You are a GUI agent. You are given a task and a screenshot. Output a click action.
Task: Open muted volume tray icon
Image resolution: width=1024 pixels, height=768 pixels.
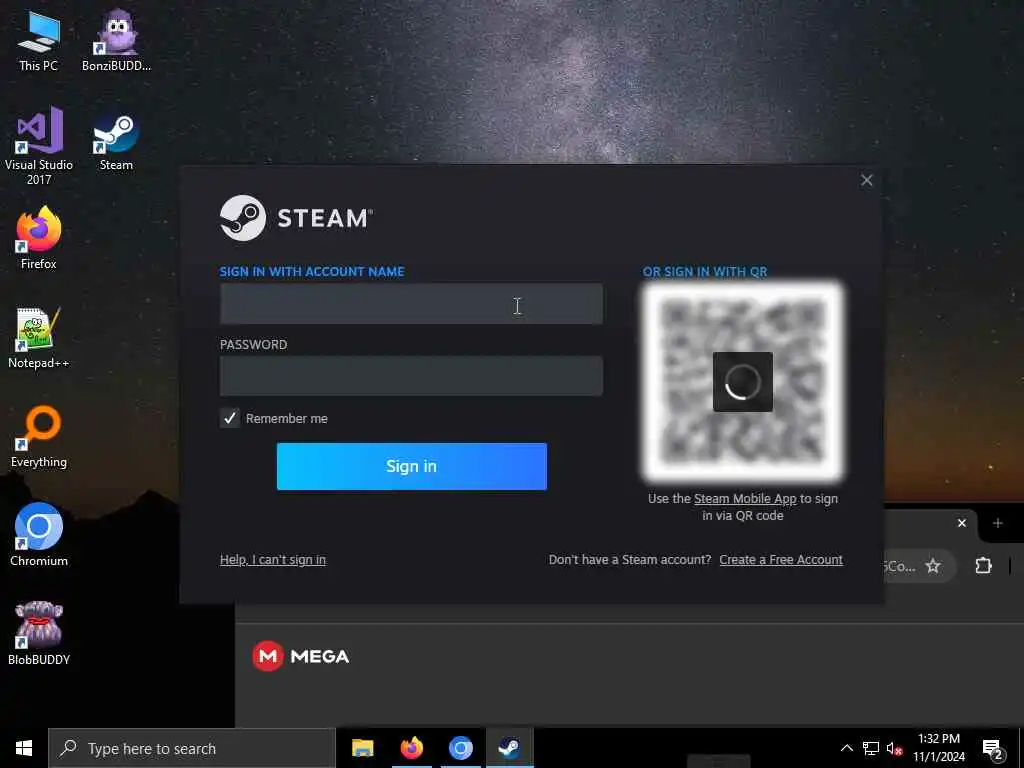895,748
